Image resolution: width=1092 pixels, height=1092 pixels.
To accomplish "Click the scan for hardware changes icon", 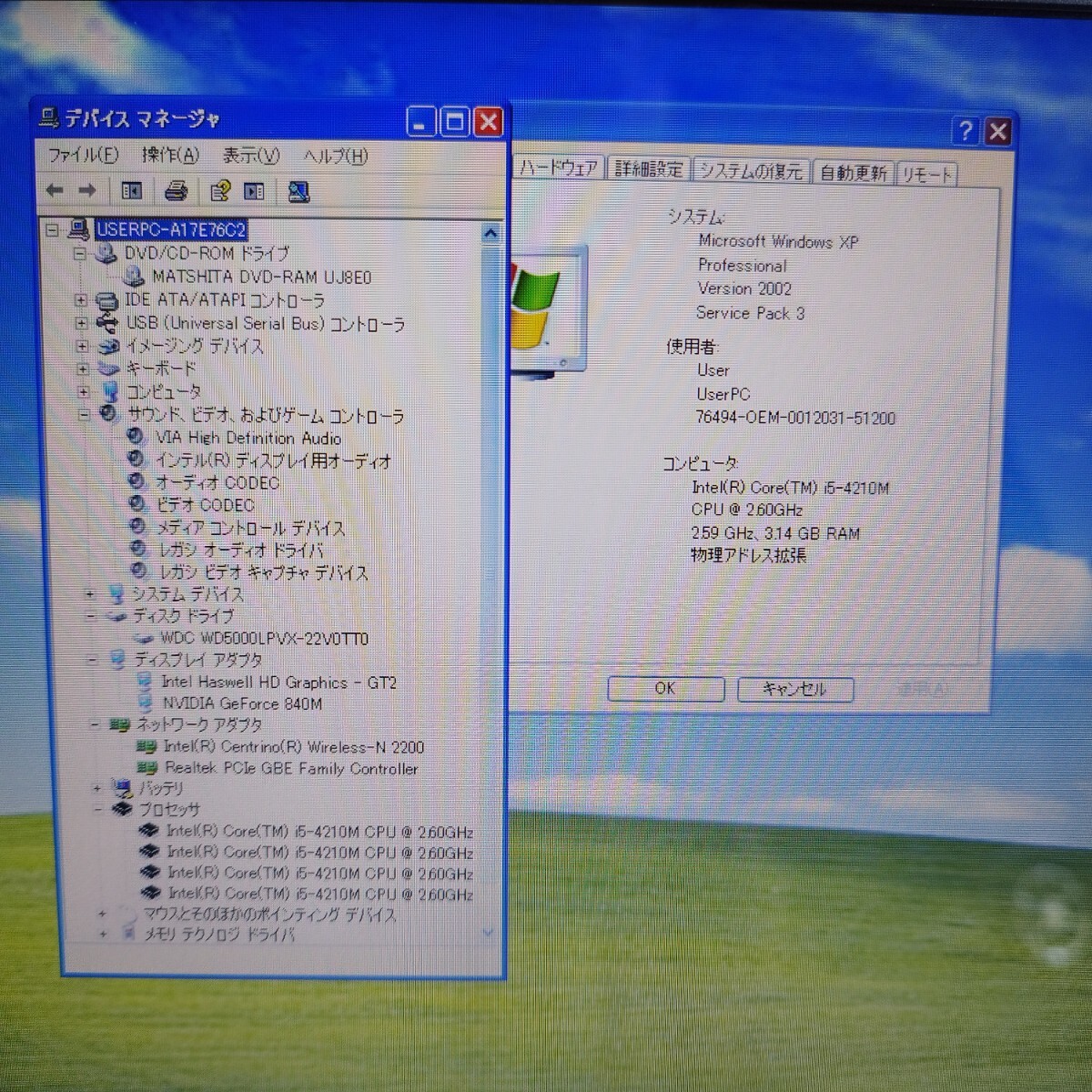I will click(x=298, y=191).
